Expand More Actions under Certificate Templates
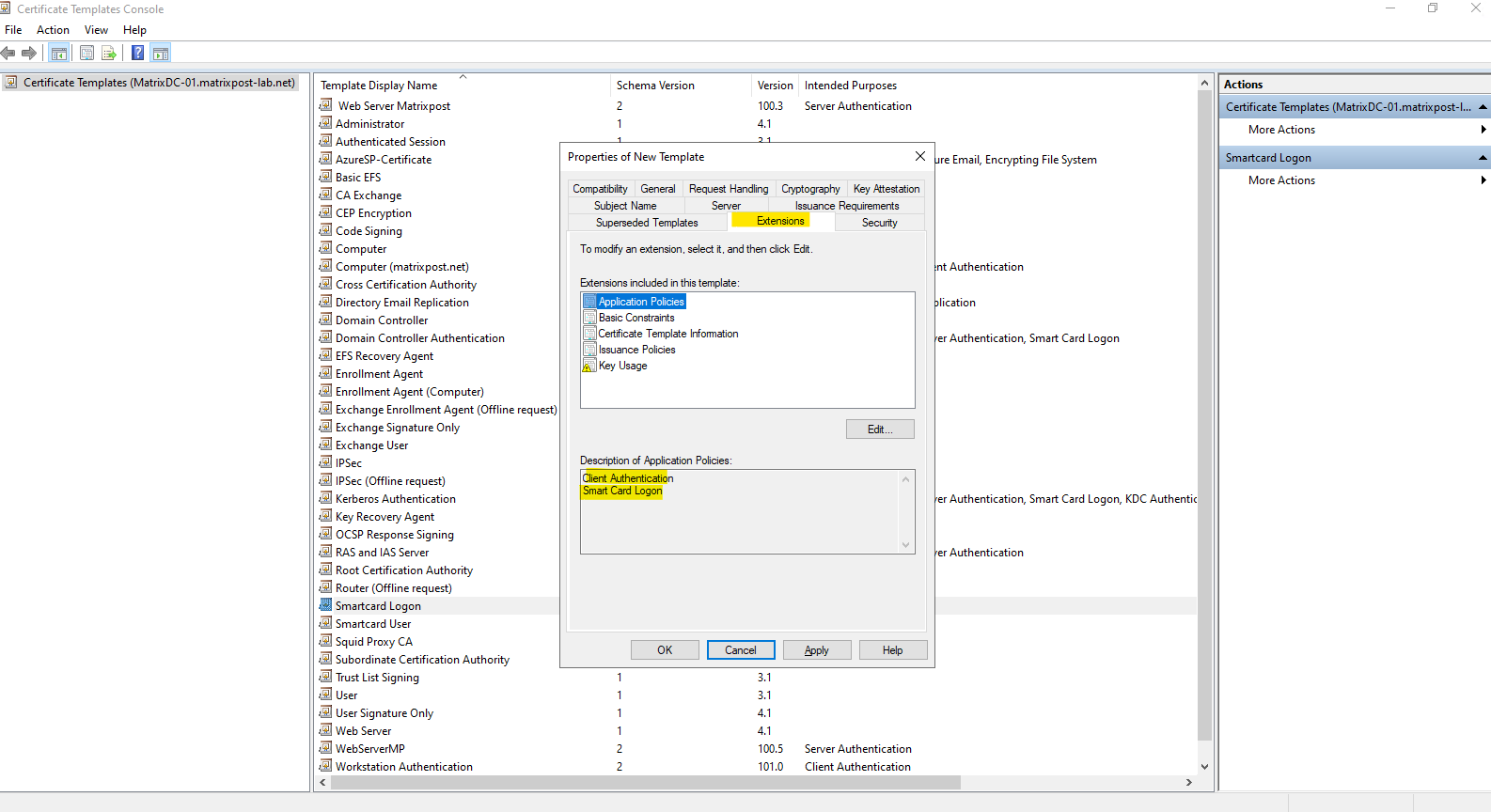 click(x=1356, y=130)
